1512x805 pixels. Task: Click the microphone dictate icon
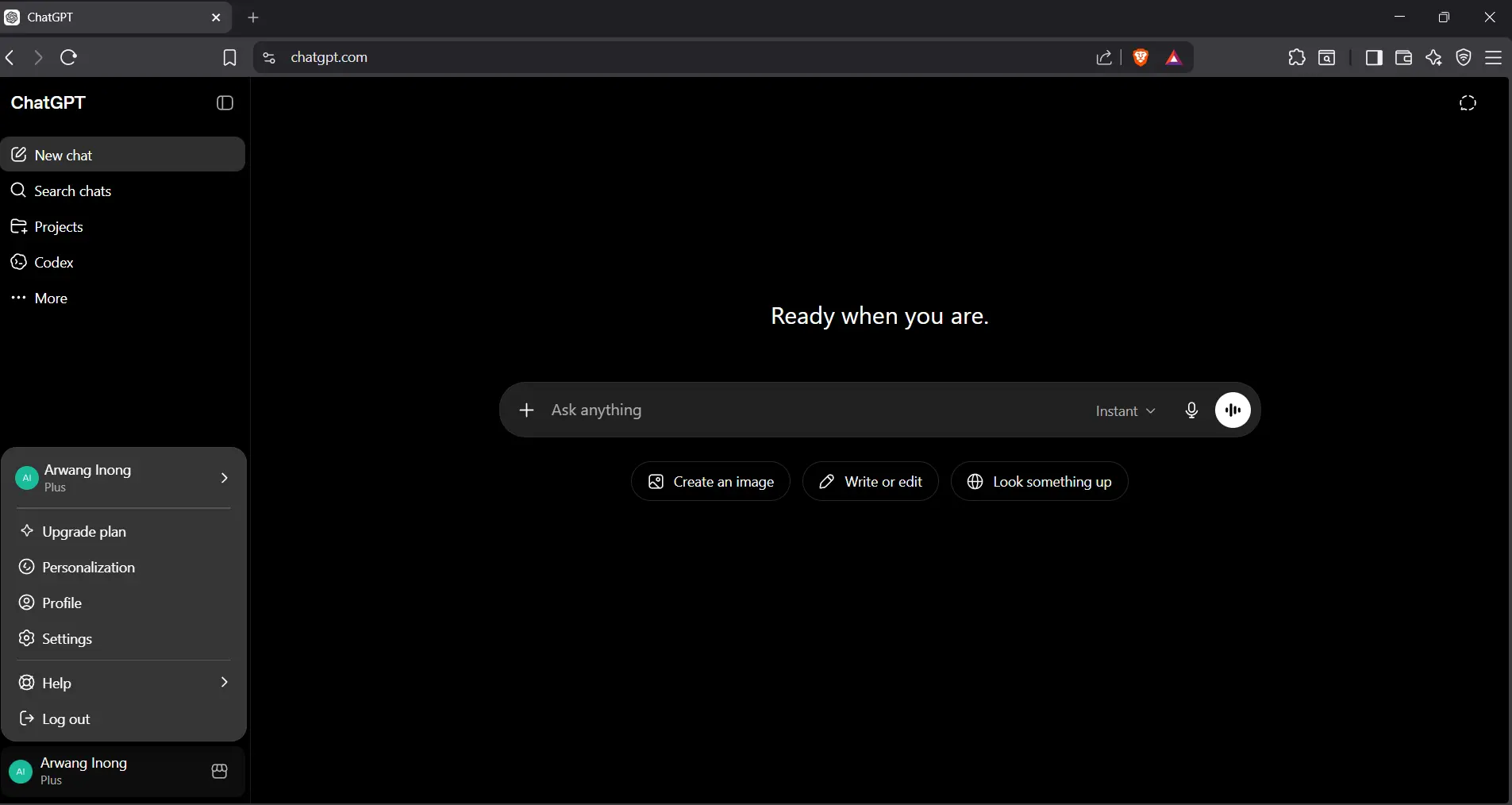point(1191,410)
